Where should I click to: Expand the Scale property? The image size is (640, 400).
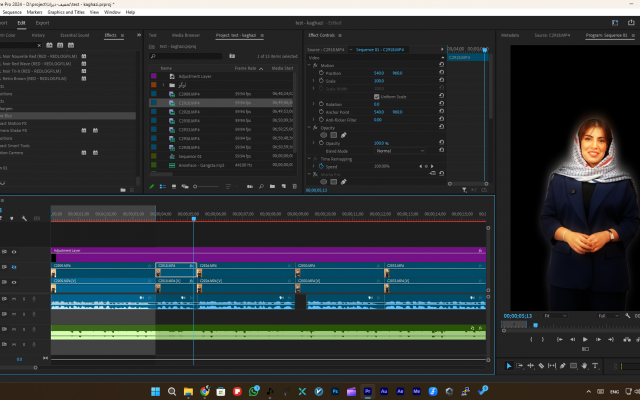click(x=312, y=80)
